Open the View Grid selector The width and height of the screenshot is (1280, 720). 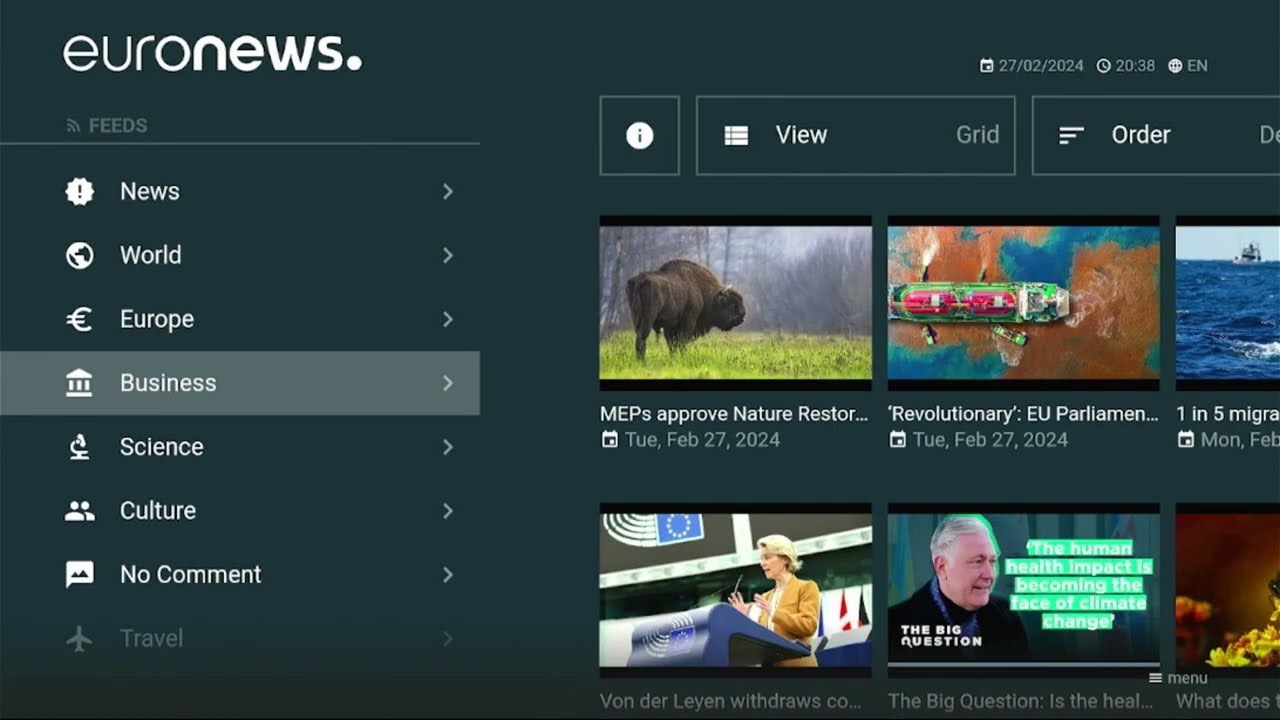click(856, 135)
